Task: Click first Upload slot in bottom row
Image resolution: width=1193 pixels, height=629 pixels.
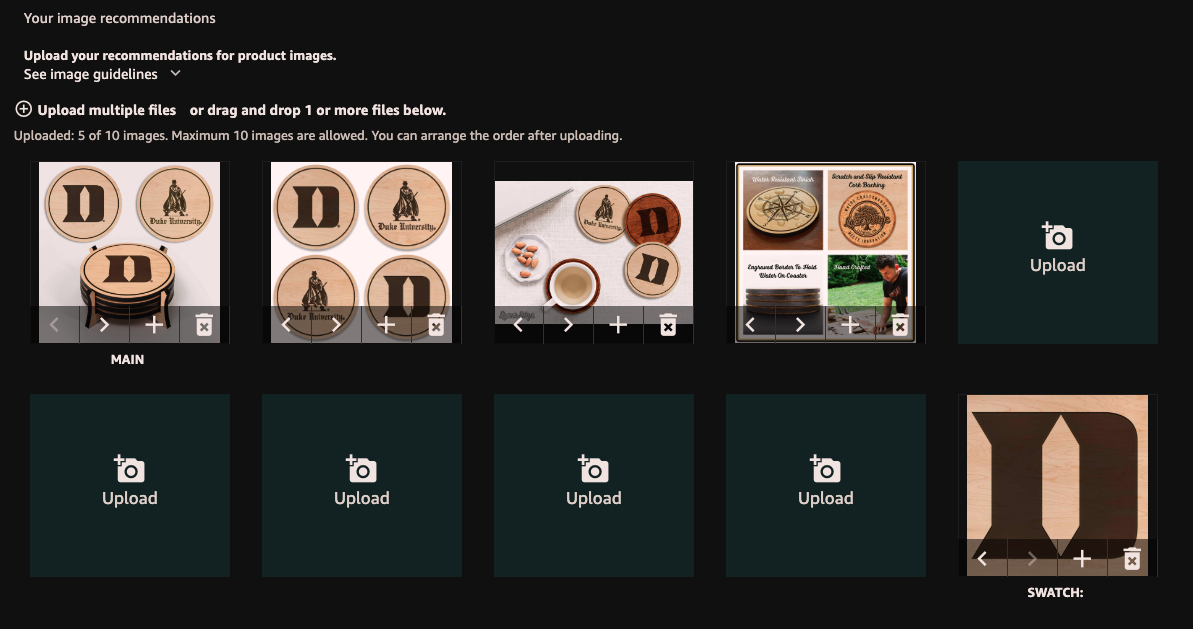Action: tap(130, 485)
